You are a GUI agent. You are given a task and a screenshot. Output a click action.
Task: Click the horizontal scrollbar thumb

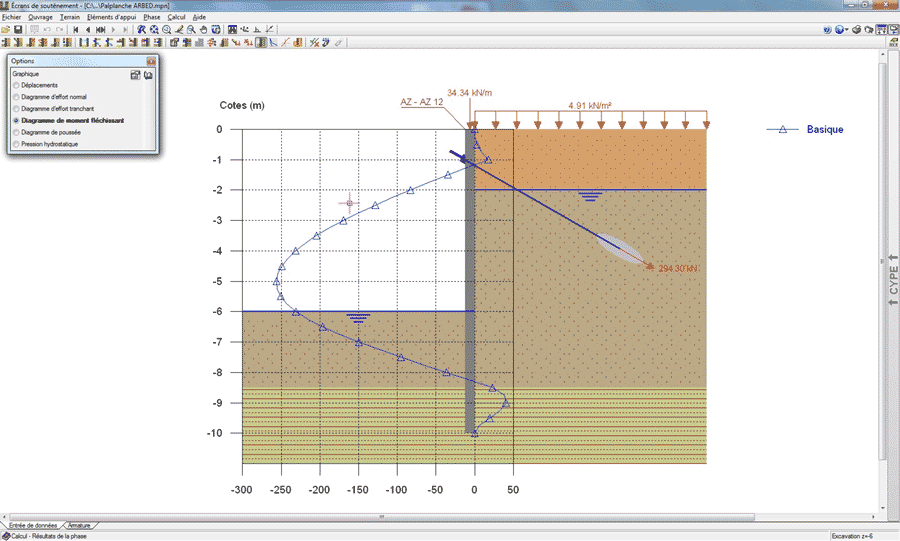(382, 517)
